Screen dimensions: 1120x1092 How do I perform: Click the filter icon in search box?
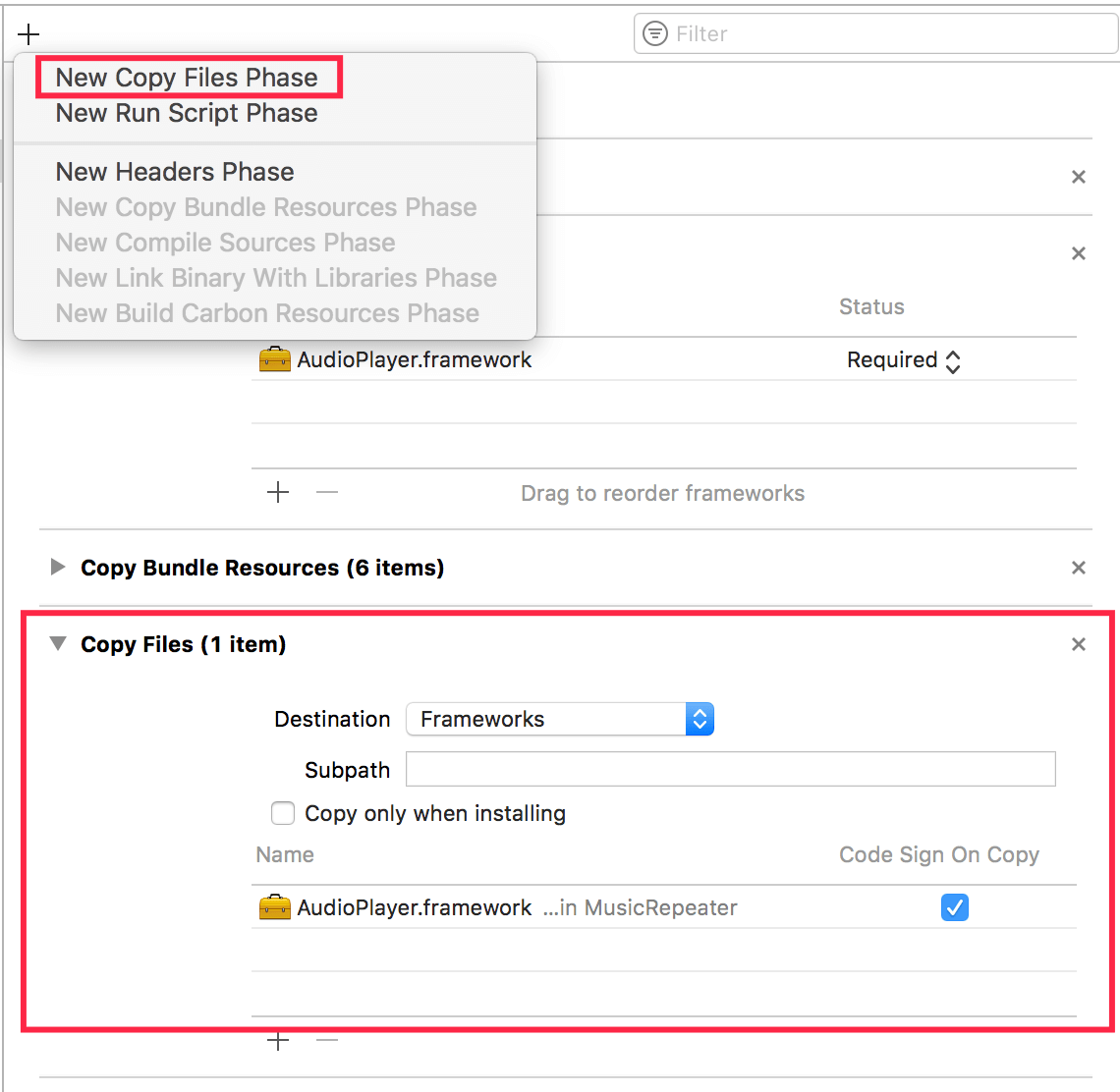click(x=654, y=34)
